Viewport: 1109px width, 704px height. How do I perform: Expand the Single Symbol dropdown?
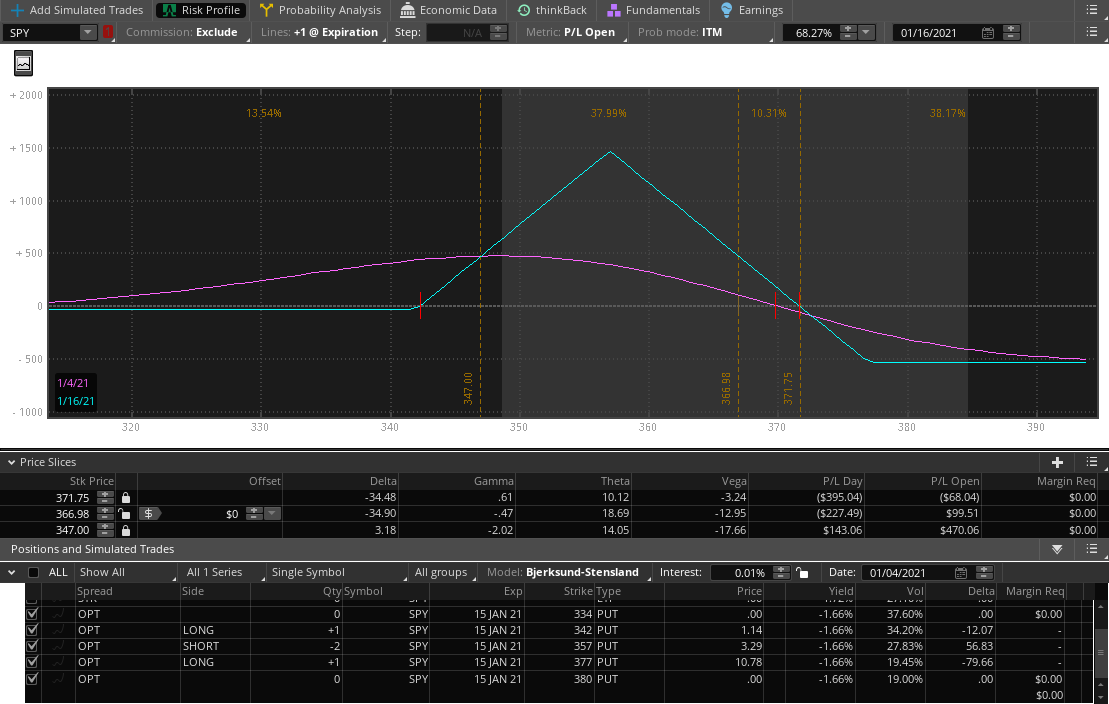pos(335,573)
